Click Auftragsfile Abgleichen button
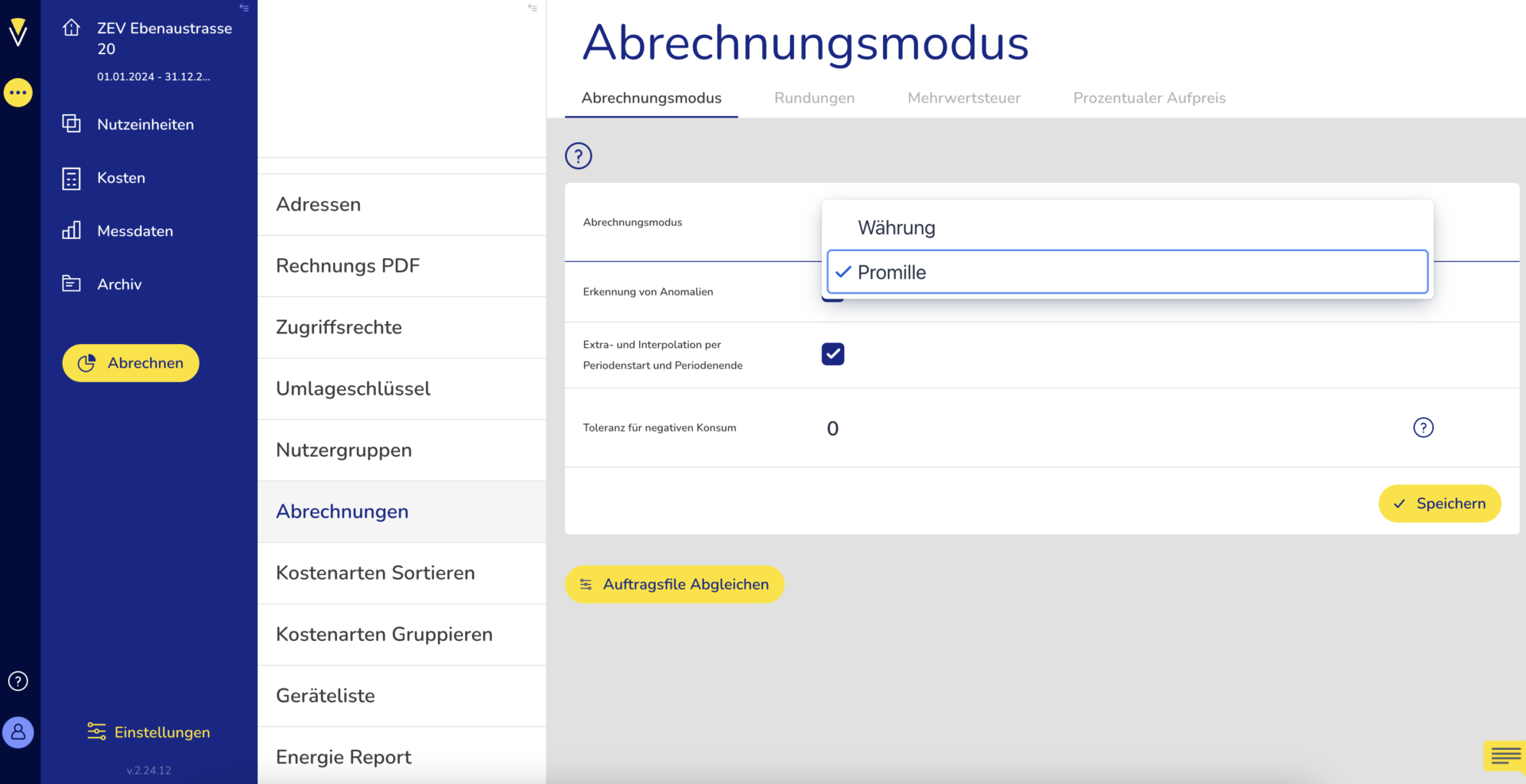Image resolution: width=1526 pixels, height=784 pixels. [x=674, y=585]
